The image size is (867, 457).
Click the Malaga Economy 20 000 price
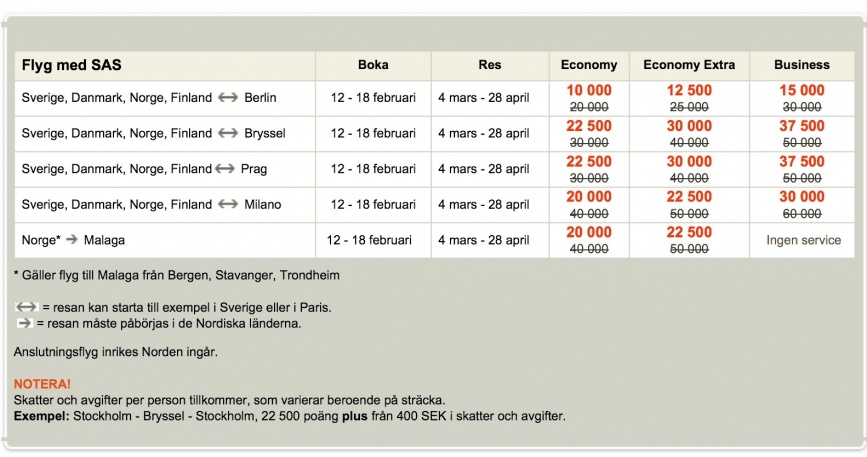click(x=589, y=232)
